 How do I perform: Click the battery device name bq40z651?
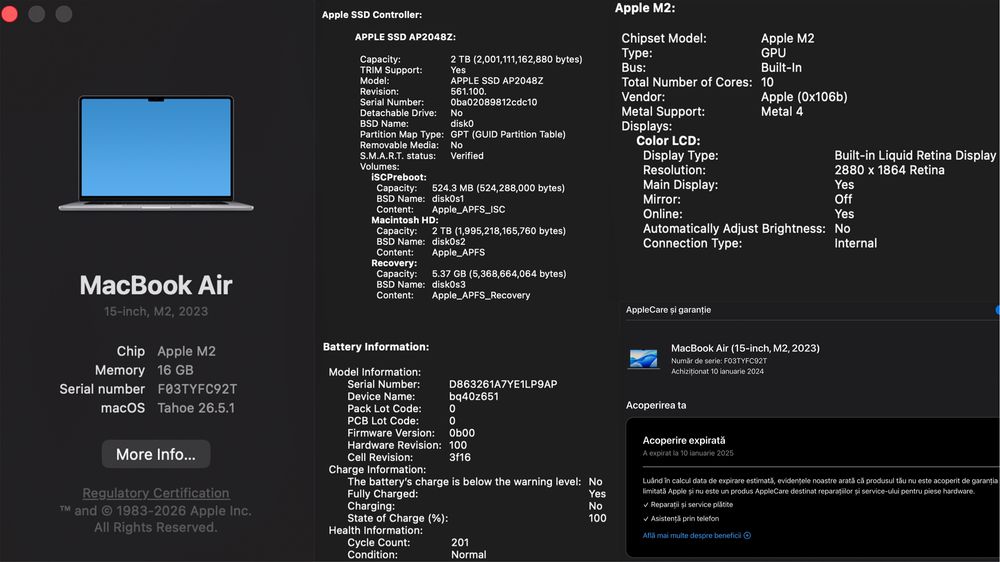(x=474, y=397)
